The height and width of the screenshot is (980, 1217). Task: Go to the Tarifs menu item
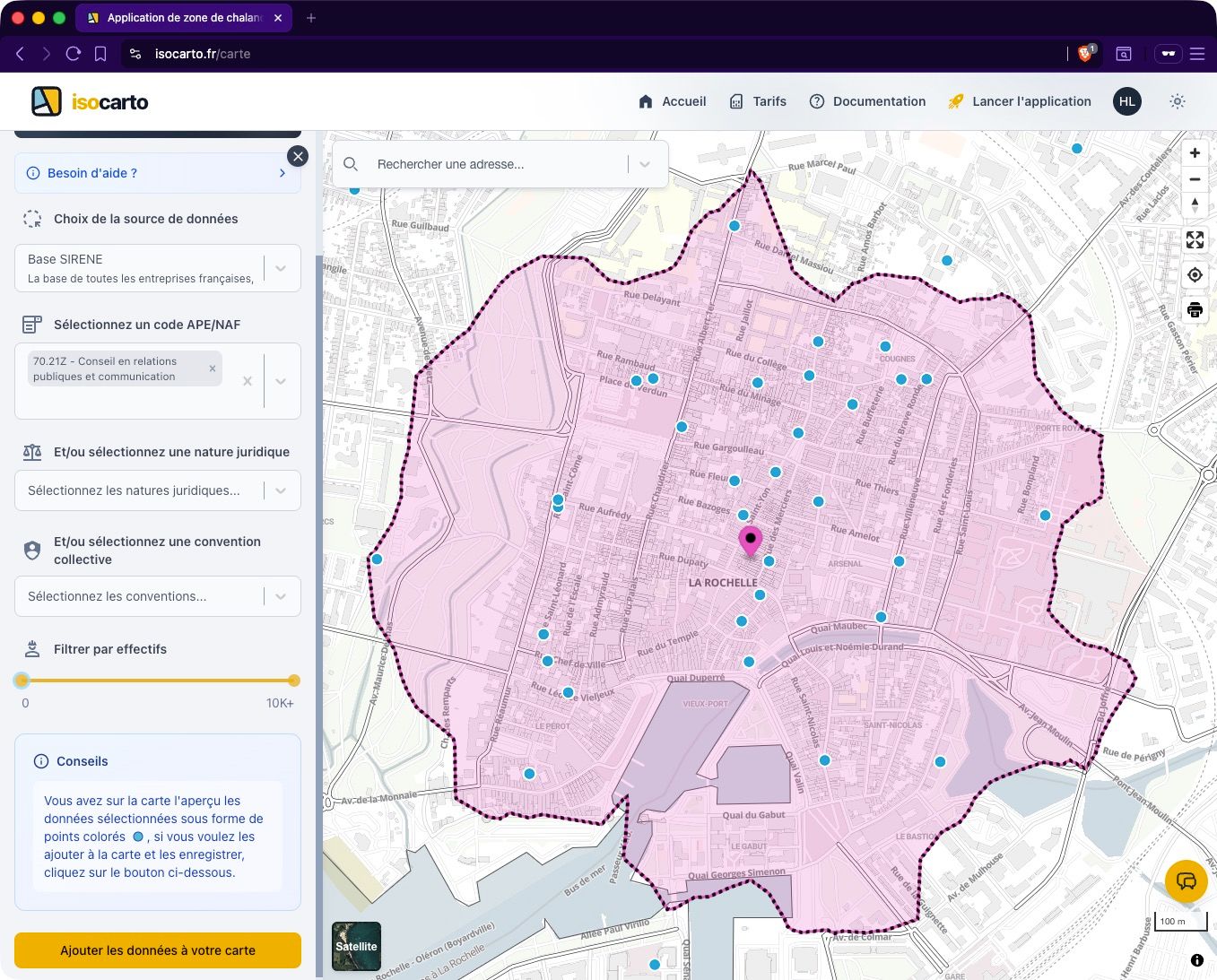[x=769, y=101]
